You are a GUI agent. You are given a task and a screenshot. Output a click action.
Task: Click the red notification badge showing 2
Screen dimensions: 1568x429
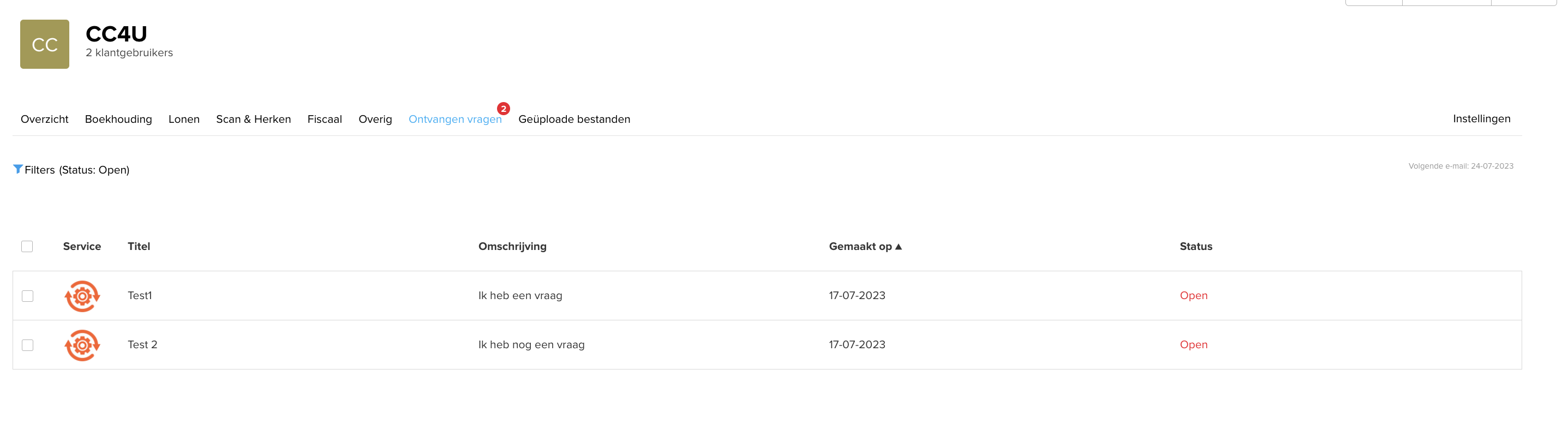(x=504, y=109)
